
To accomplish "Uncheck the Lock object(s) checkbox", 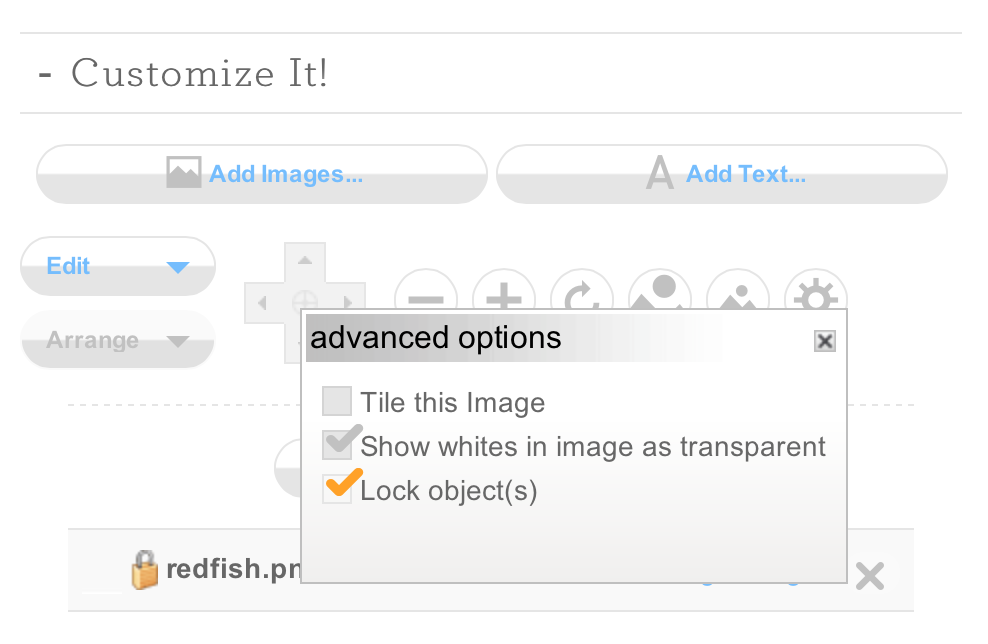I will pyautogui.click(x=336, y=489).
